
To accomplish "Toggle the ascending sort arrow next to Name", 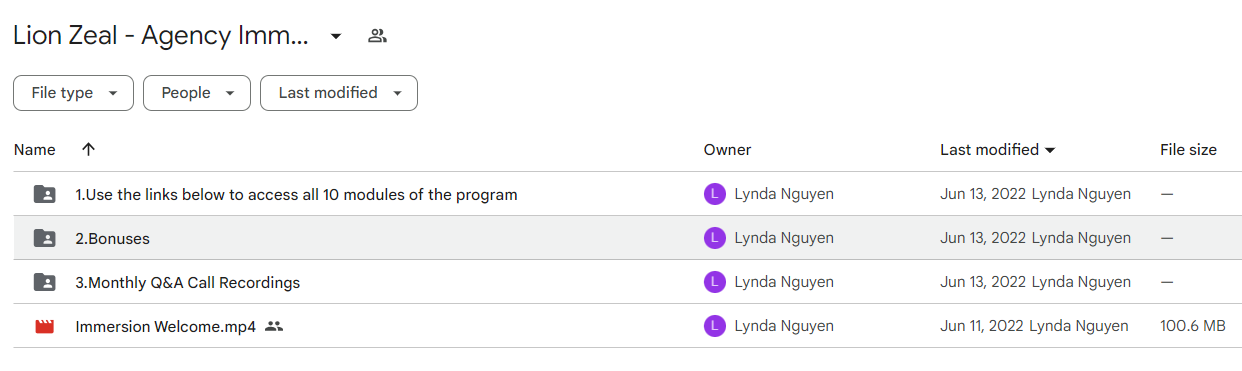I will (88, 150).
